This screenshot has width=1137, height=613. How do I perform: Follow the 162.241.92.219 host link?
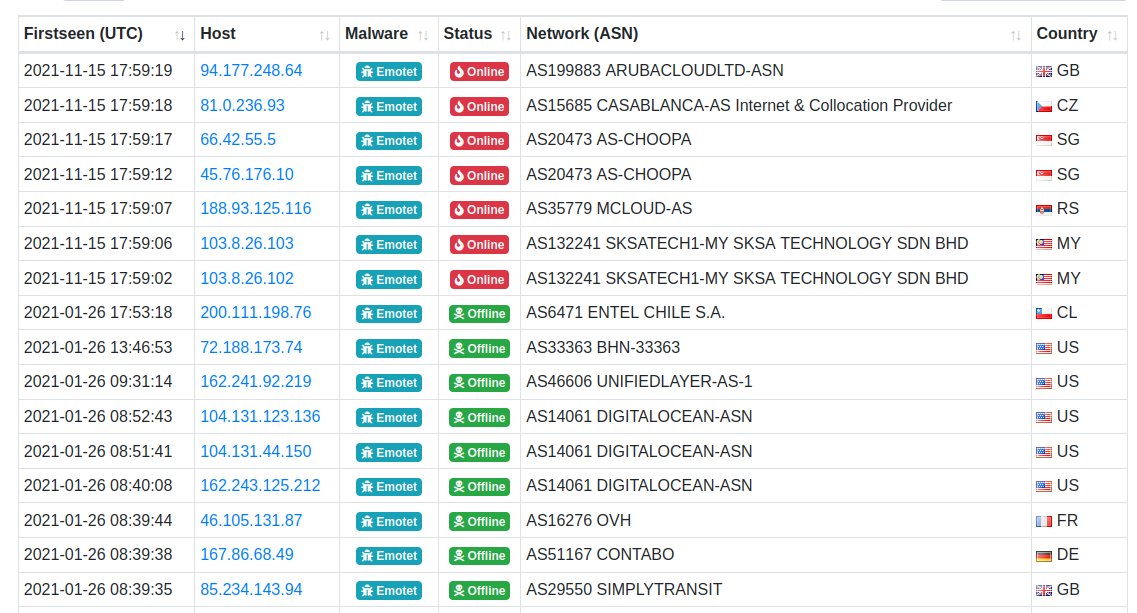[255, 382]
